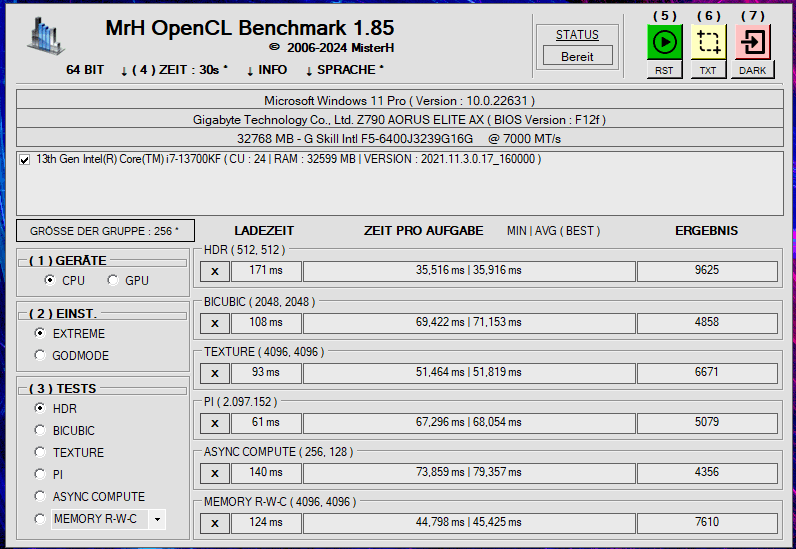This screenshot has width=796, height=549.
Task: Click the pink exit door icon
Action: click(753, 42)
